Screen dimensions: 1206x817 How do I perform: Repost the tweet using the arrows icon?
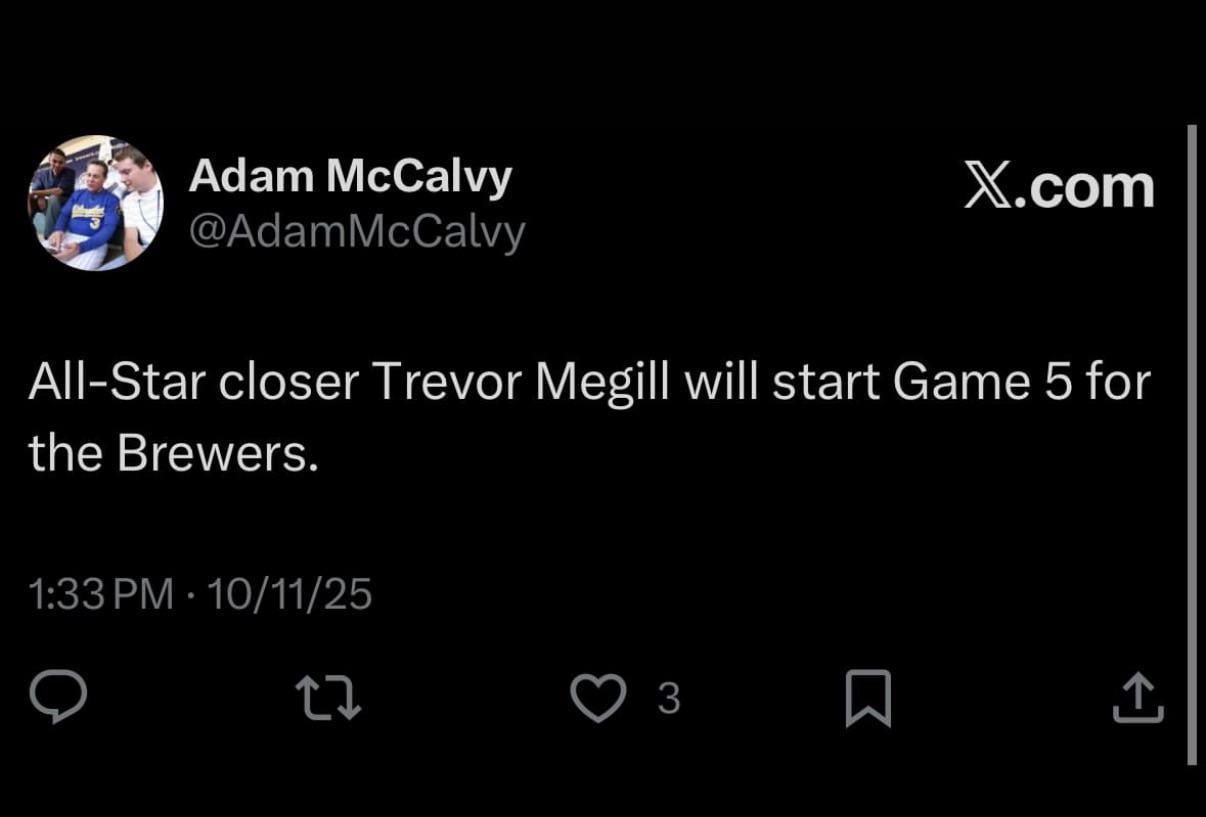(x=329, y=698)
